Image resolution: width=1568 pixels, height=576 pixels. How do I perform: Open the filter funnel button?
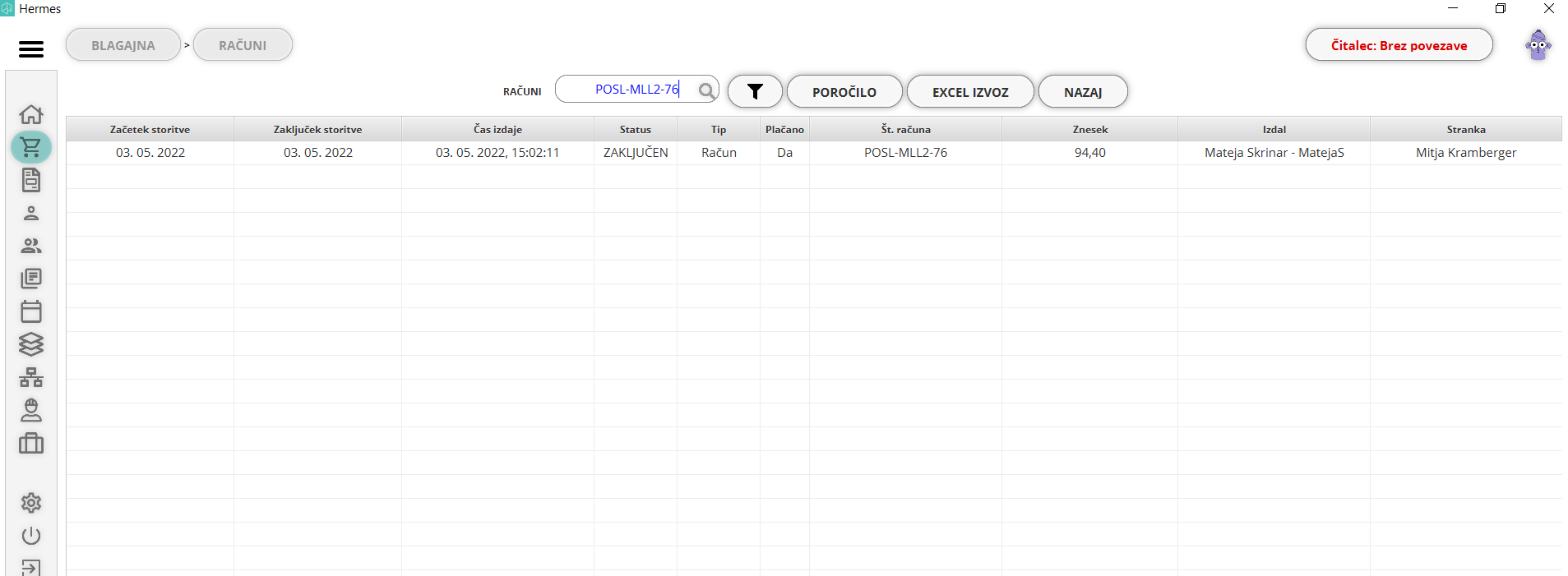click(x=755, y=91)
